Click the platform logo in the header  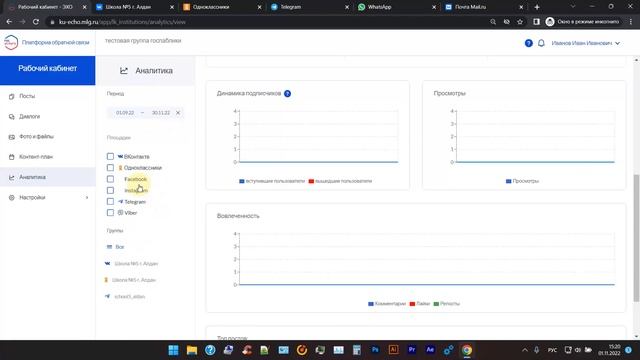point(11,42)
